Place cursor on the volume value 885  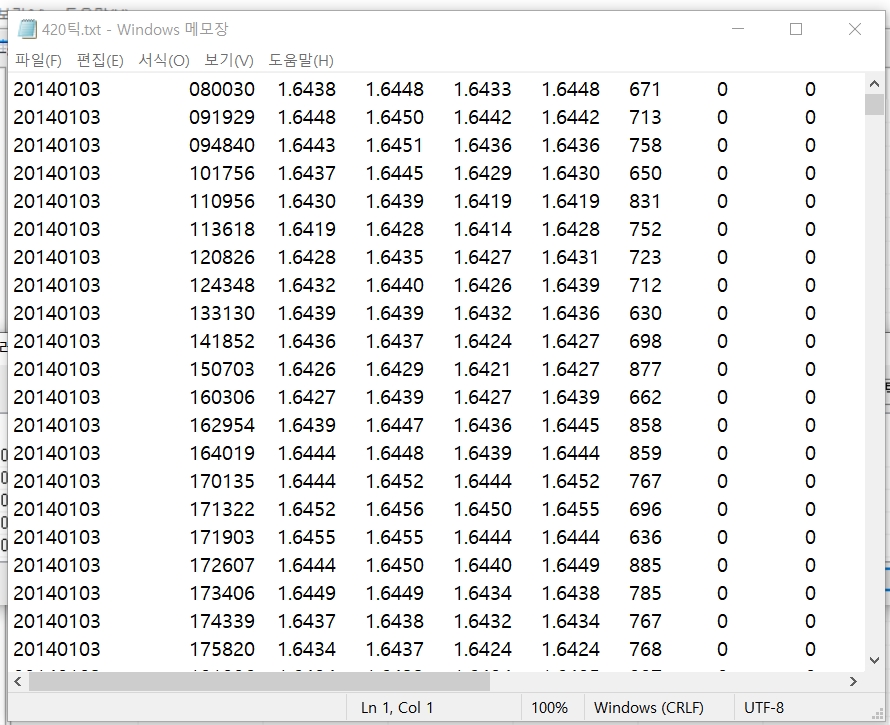coord(645,565)
